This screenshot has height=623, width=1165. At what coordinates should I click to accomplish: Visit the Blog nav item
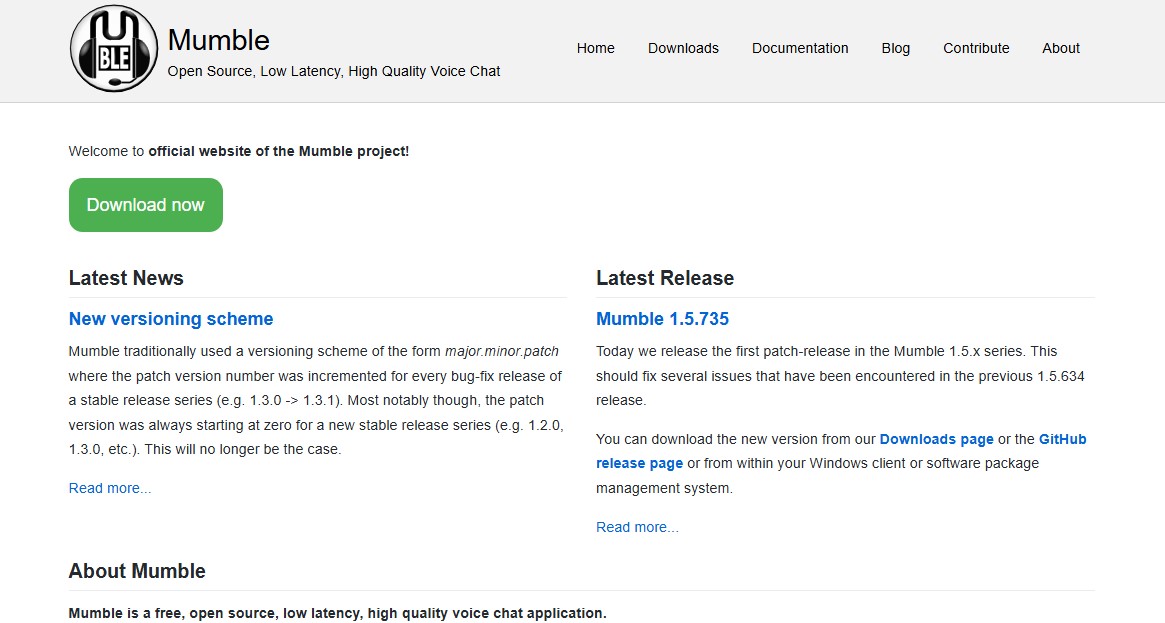click(x=895, y=48)
